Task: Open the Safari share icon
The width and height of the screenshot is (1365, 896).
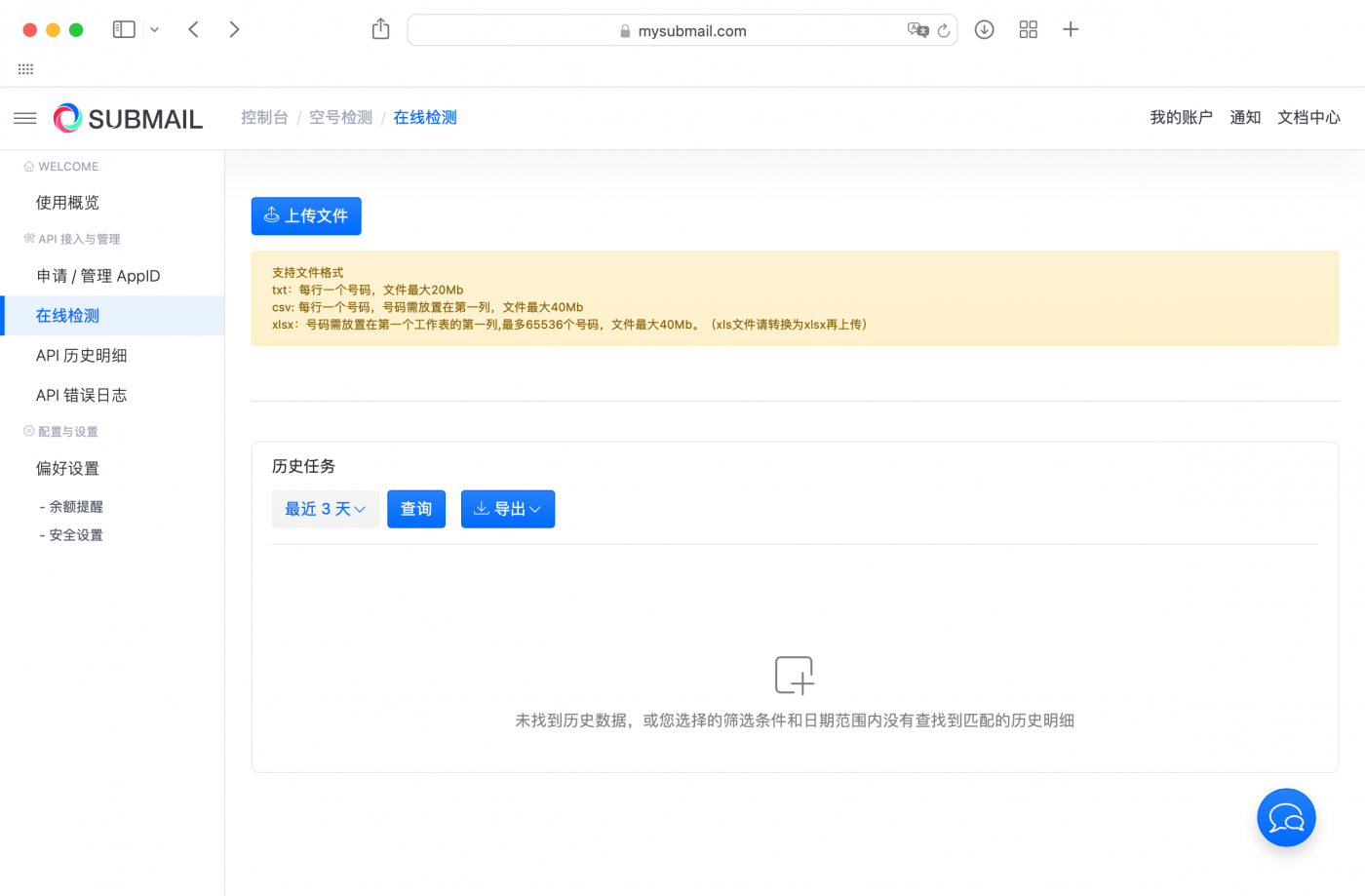Action: [x=380, y=29]
